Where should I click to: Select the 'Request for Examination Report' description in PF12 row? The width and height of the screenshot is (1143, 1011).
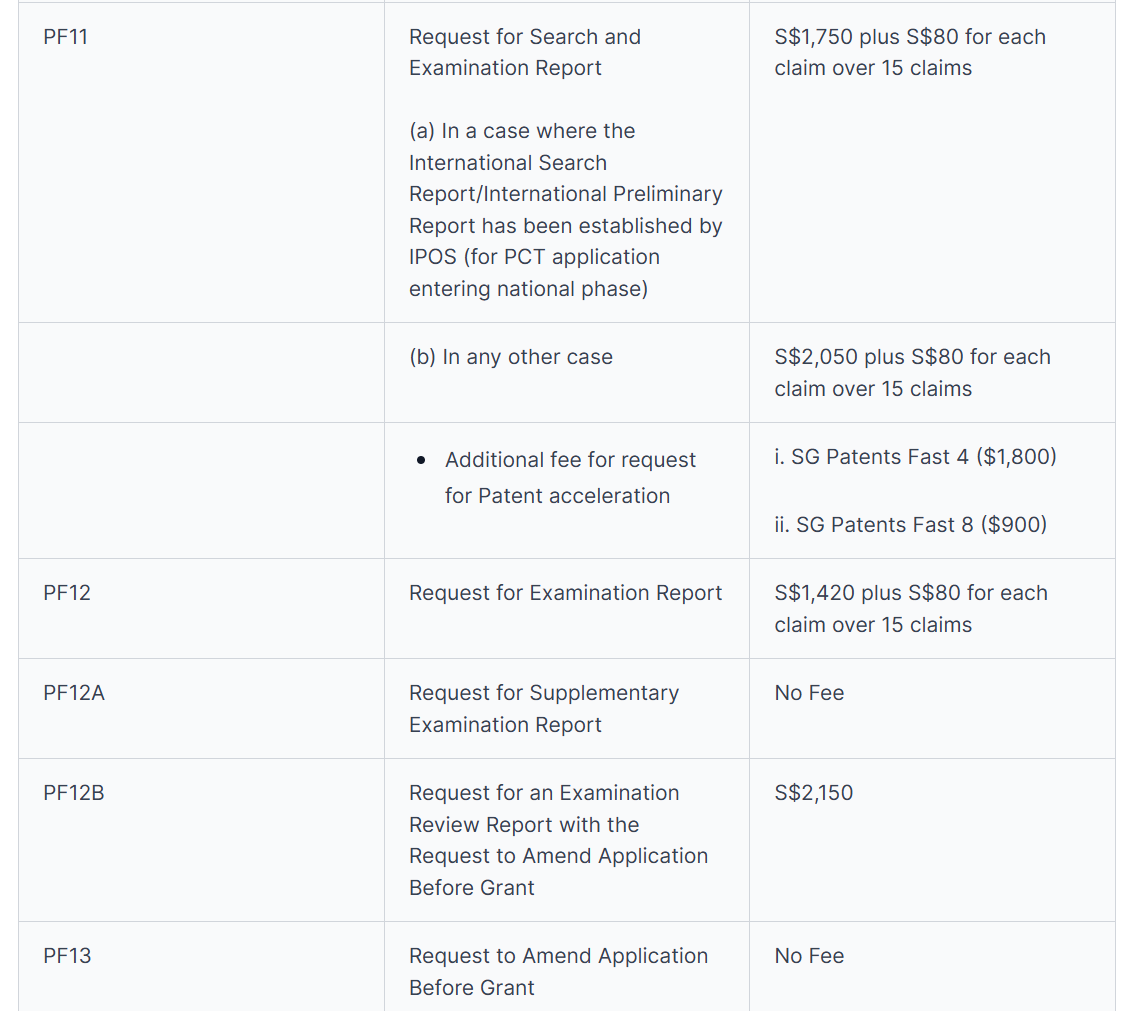565,593
